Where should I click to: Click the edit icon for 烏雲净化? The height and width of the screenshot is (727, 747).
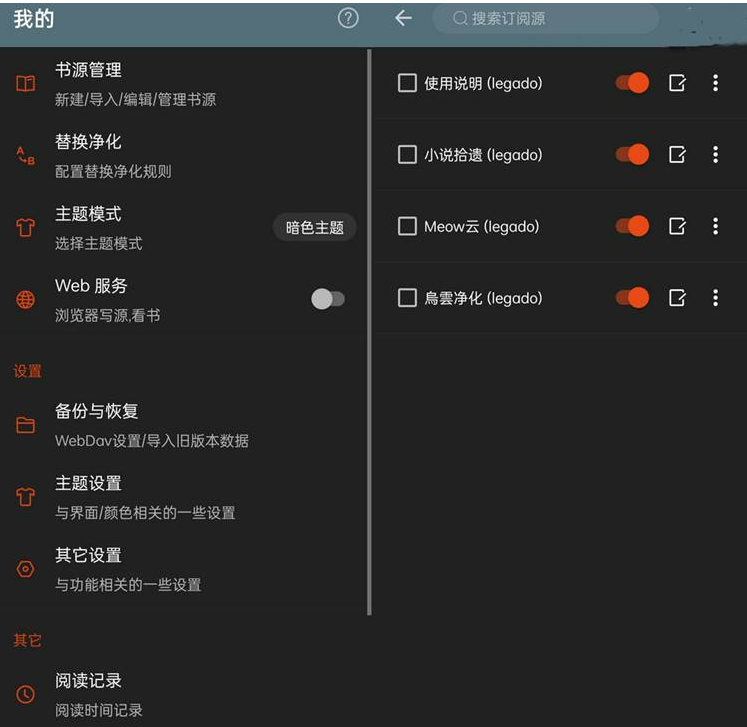pos(677,298)
